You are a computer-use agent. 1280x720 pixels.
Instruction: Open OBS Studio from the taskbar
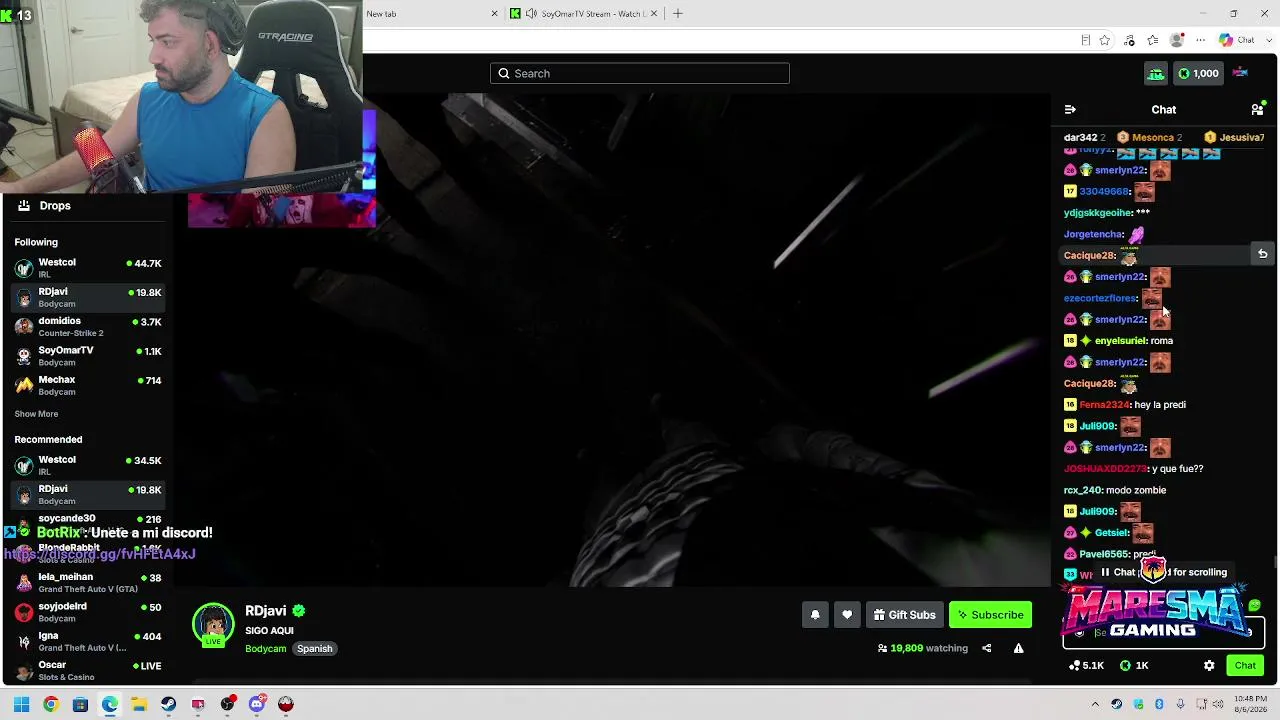click(228, 704)
